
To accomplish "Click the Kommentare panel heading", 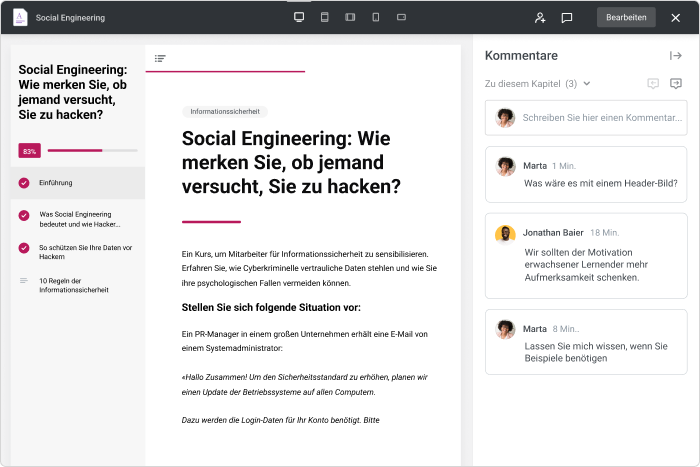I will pyautogui.click(x=521, y=55).
